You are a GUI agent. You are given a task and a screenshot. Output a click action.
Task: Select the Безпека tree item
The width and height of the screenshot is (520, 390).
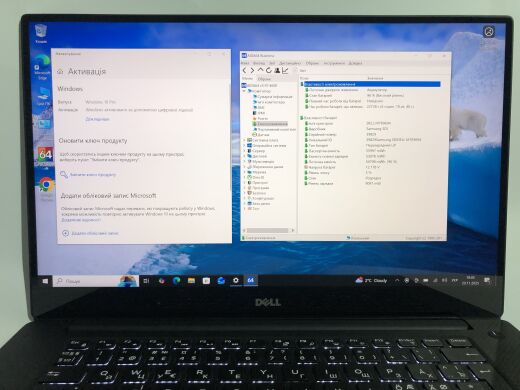257,193
